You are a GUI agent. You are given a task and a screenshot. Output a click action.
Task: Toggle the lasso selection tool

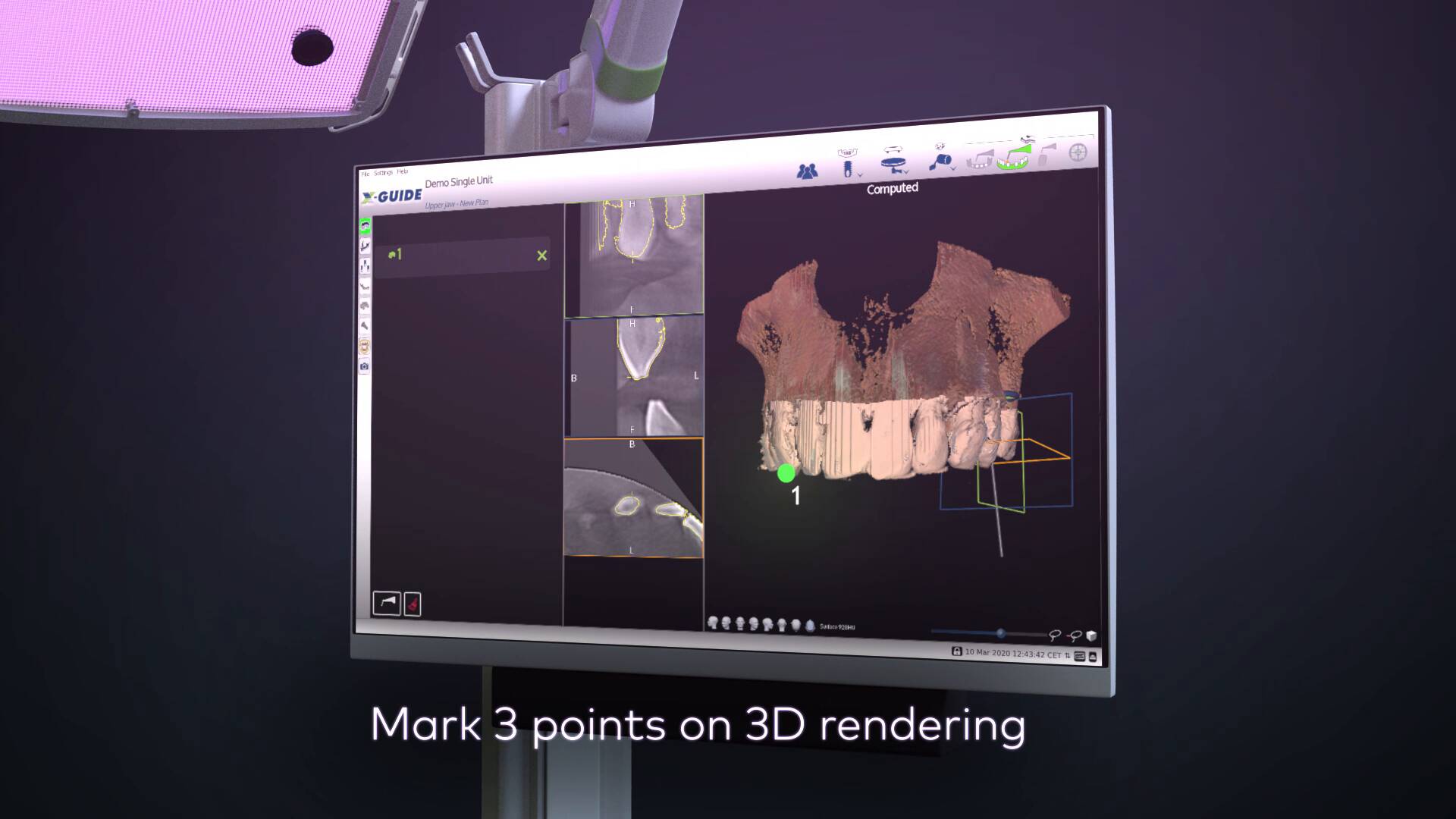pyautogui.click(x=1054, y=635)
